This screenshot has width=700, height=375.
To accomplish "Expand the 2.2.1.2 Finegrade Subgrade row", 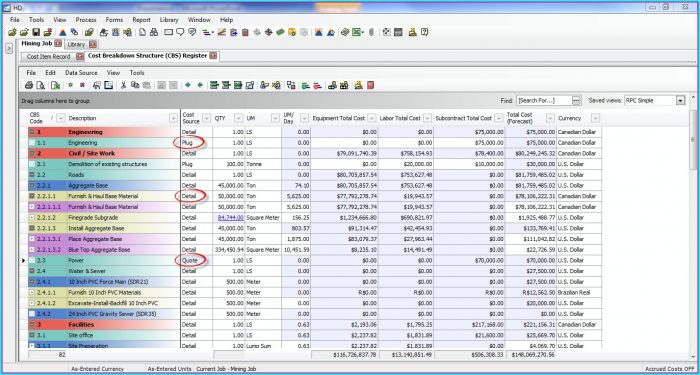I will [32, 218].
